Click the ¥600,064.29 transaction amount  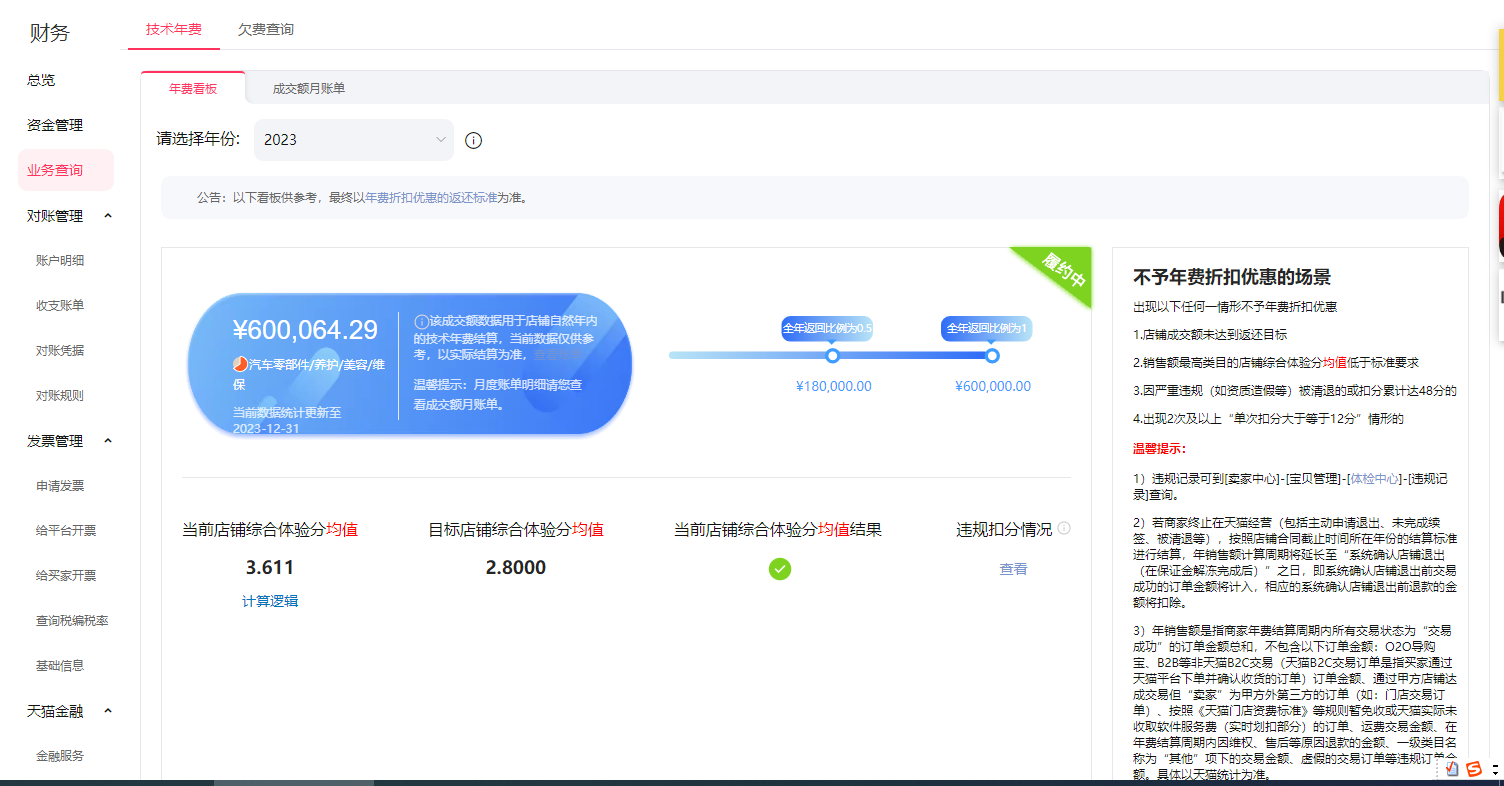[x=305, y=330]
